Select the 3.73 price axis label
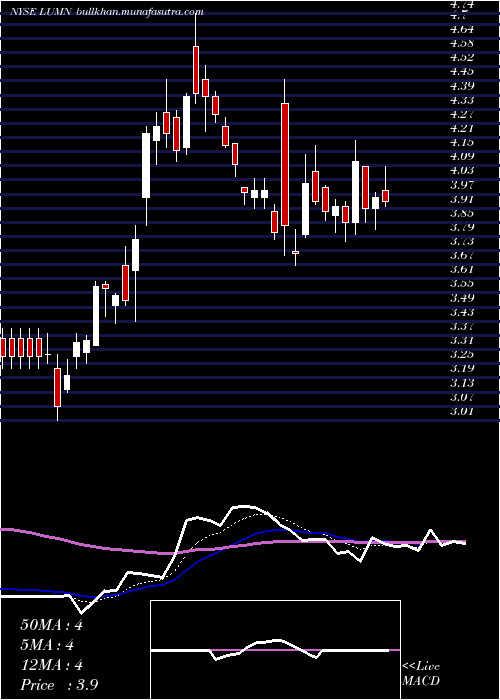This screenshot has height=700, width=500. [462, 242]
